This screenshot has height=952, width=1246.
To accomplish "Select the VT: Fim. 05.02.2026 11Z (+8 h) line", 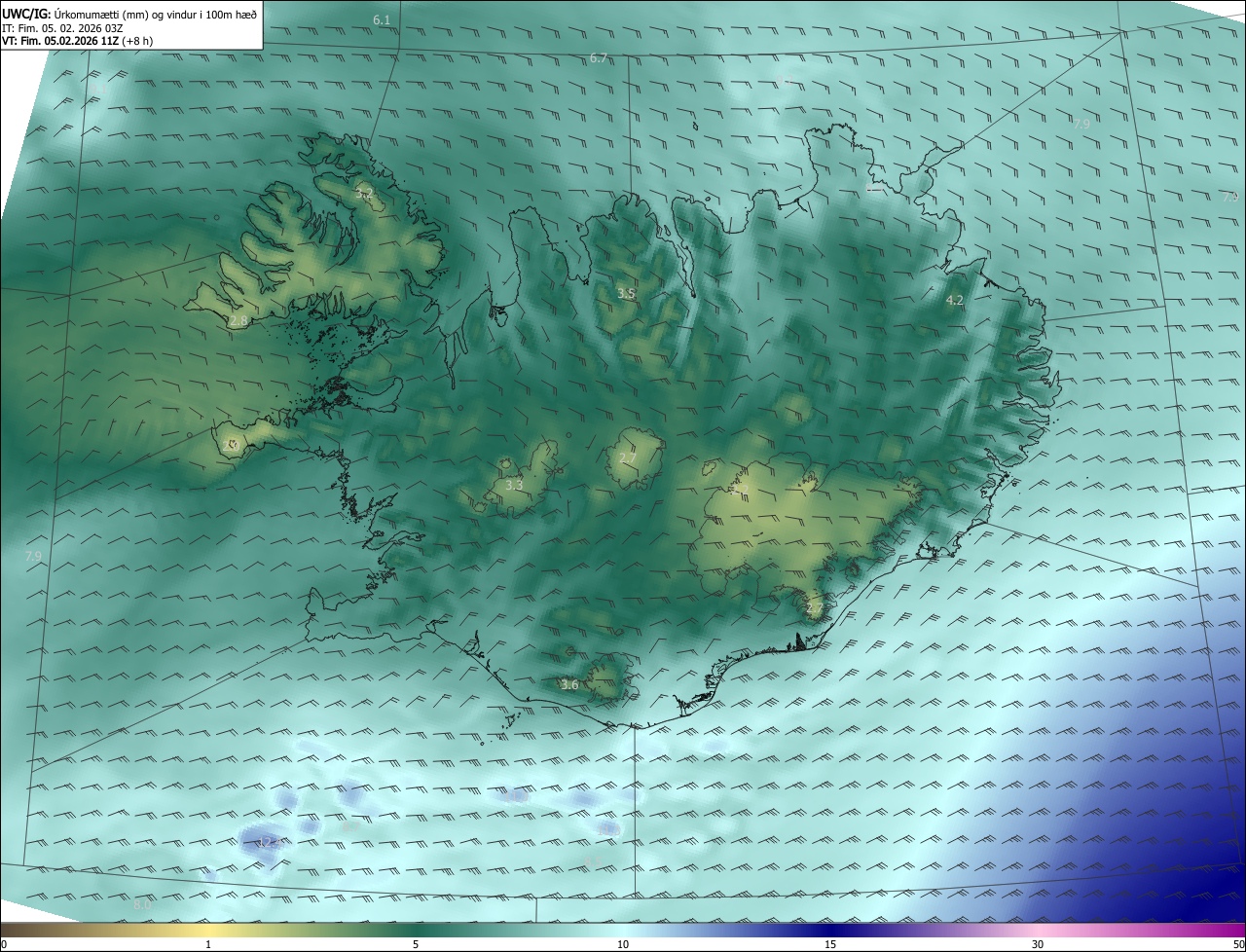I will [77, 41].
